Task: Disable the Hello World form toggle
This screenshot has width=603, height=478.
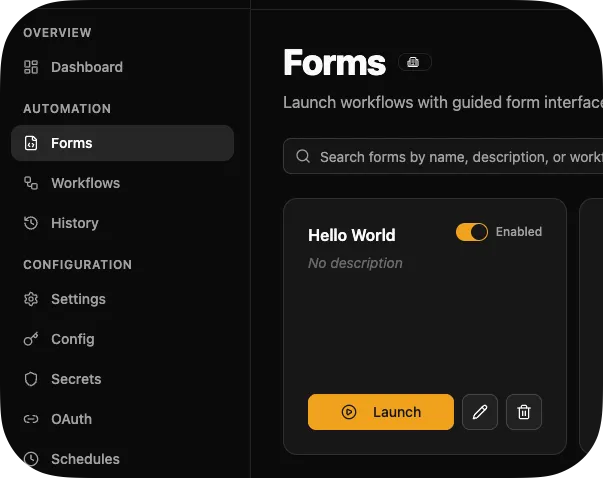Action: coord(472,232)
